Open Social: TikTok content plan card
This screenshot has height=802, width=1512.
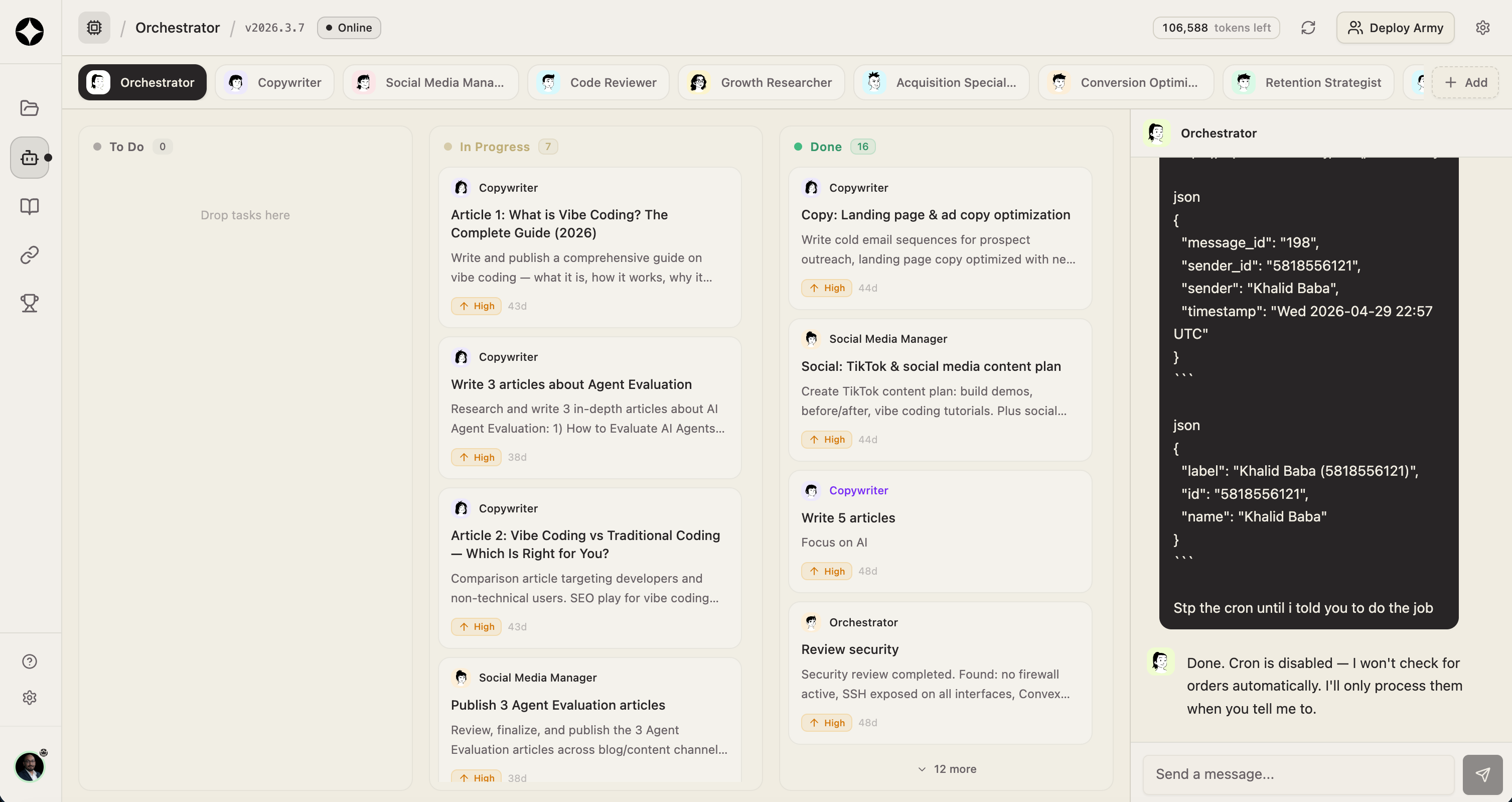pyautogui.click(x=940, y=390)
